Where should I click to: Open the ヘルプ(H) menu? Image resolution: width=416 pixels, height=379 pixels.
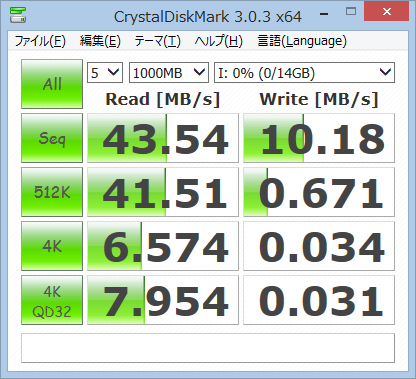[218, 41]
